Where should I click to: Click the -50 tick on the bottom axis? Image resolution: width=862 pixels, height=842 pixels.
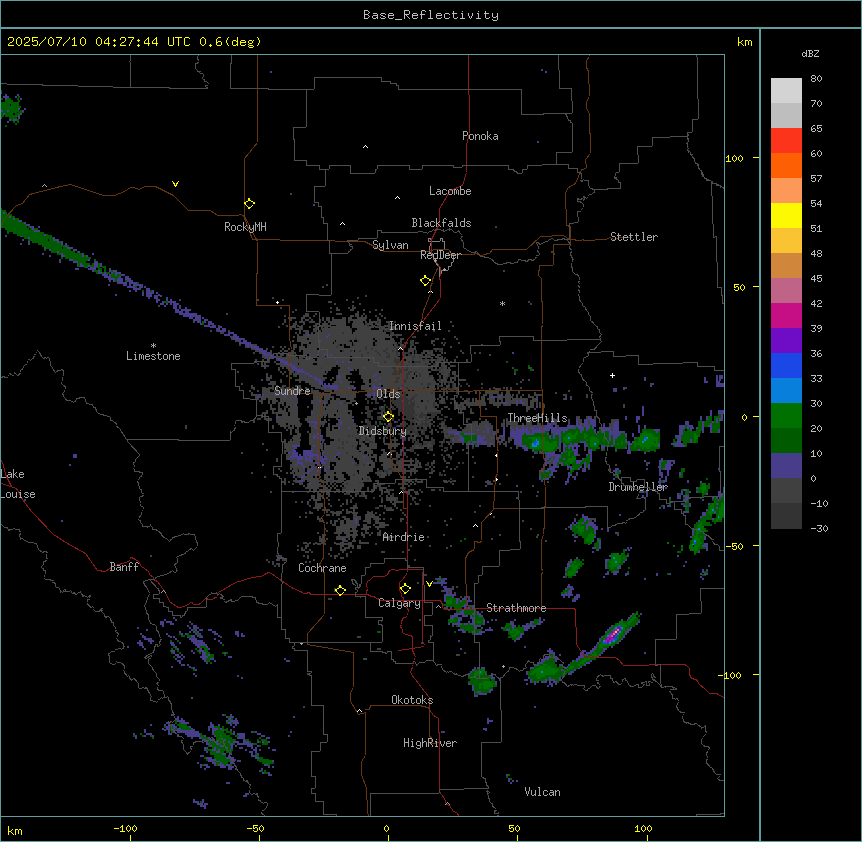pos(256,829)
